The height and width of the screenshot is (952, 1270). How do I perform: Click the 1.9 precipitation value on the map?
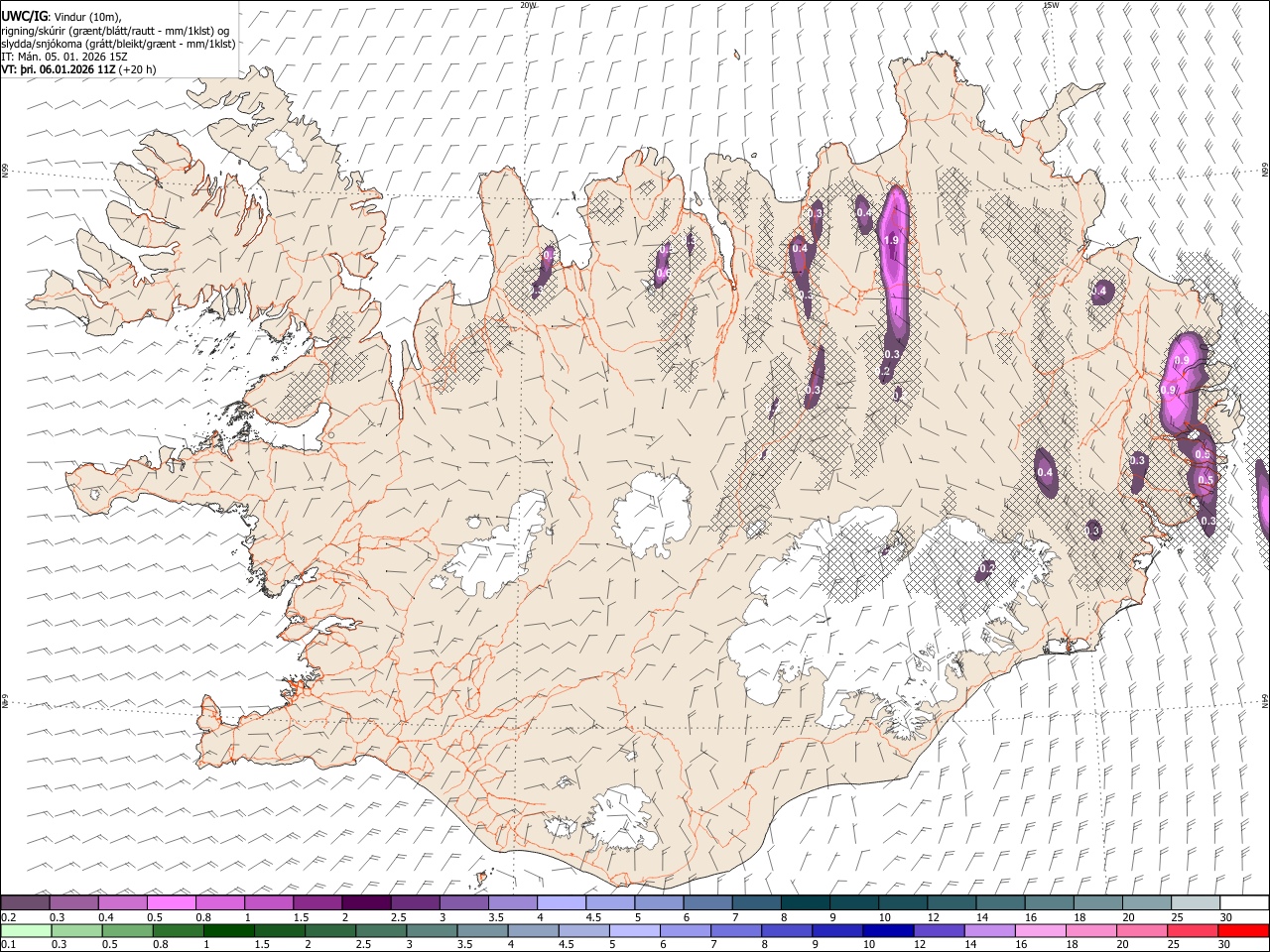[891, 240]
